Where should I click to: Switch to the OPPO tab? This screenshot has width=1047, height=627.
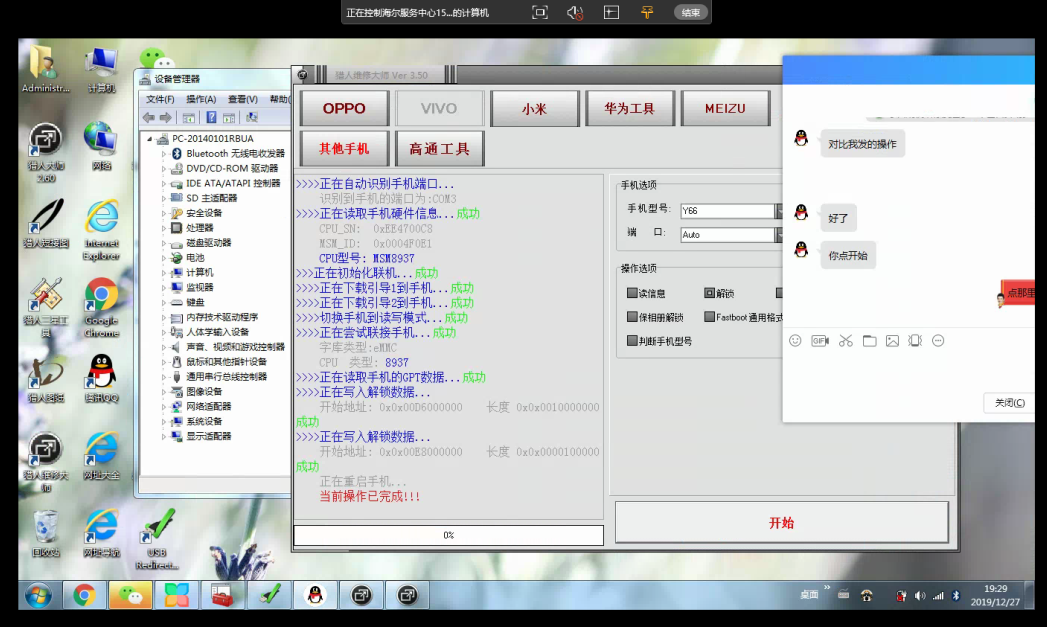[x=344, y=108]
